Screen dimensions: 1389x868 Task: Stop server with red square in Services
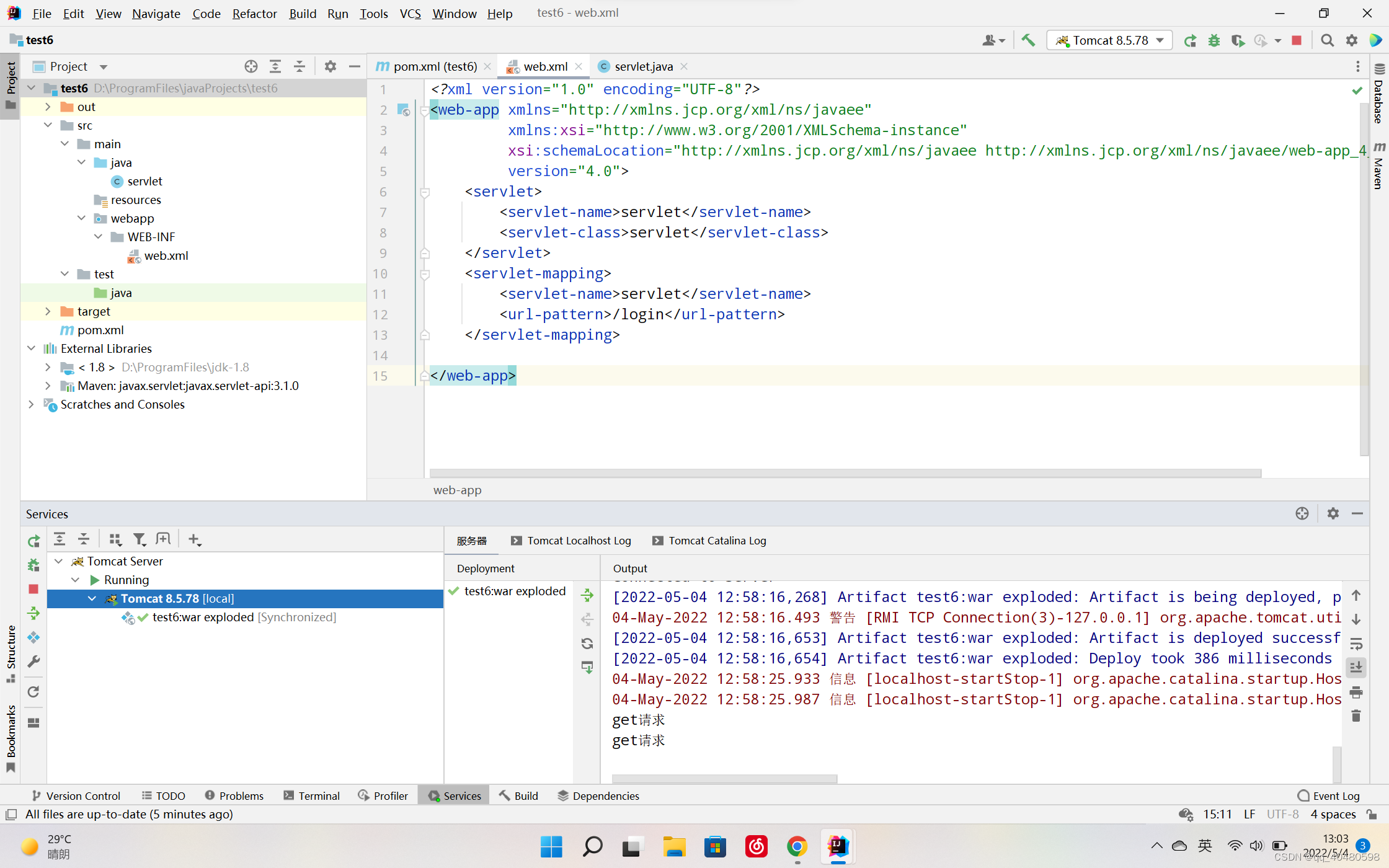point(33,589)
